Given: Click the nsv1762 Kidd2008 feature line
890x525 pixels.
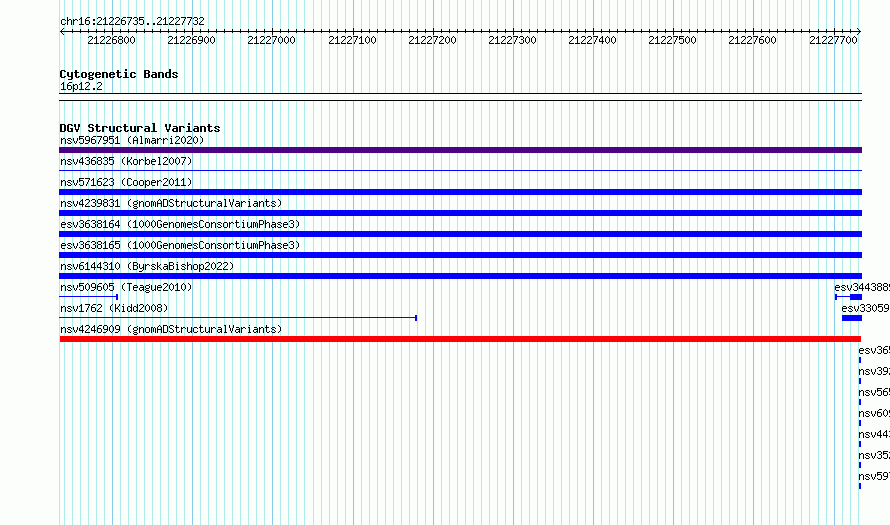Looking at the screenshot, I should click(238, 318).
